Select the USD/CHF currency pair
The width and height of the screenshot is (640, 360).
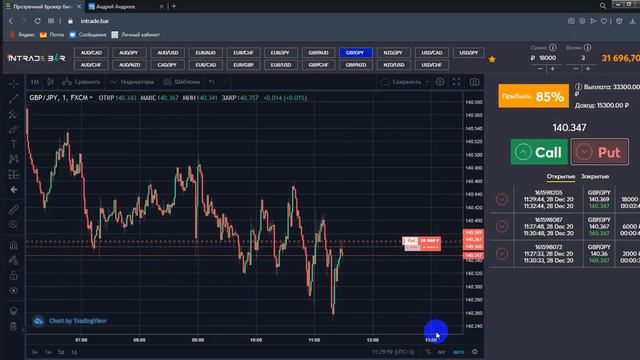point(432,65)
